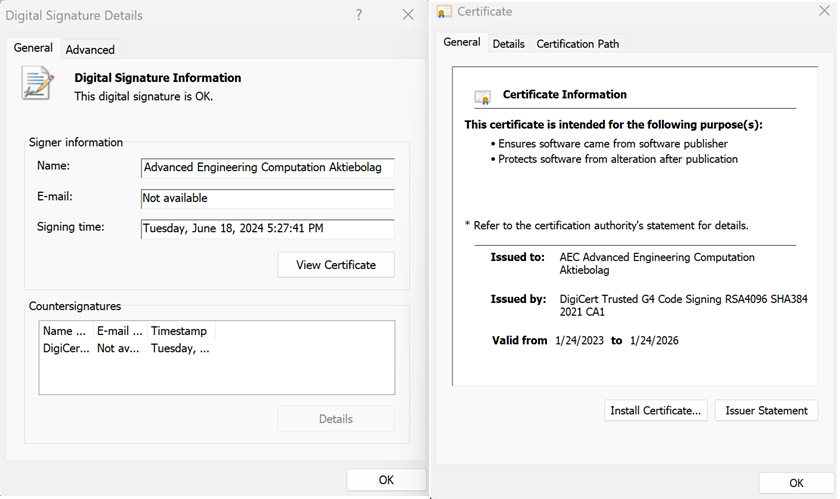Confirm OK in Digital Signature Details dialog
Screen dimensions: 840x499
386,480
